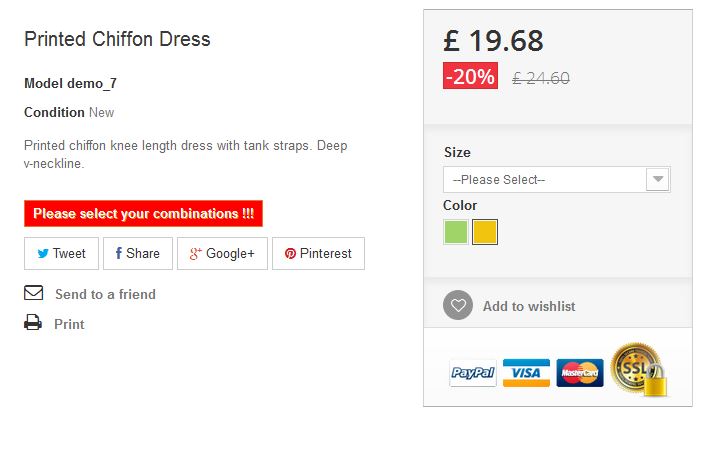The image size is (712, 456).
Task: Click Send to a friend link
Action: (105, 294)
